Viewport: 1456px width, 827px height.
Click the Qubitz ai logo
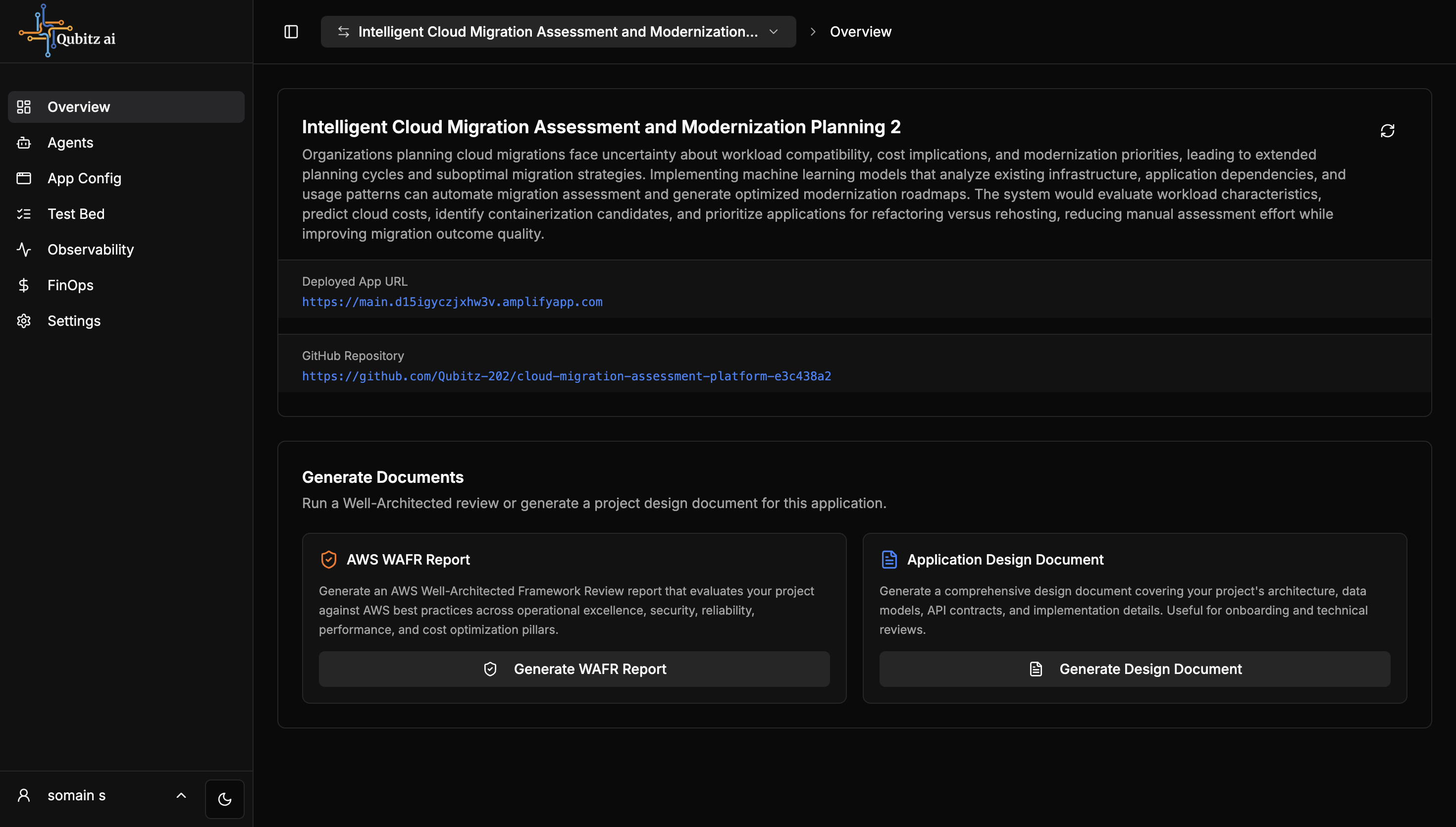point(67,31)
